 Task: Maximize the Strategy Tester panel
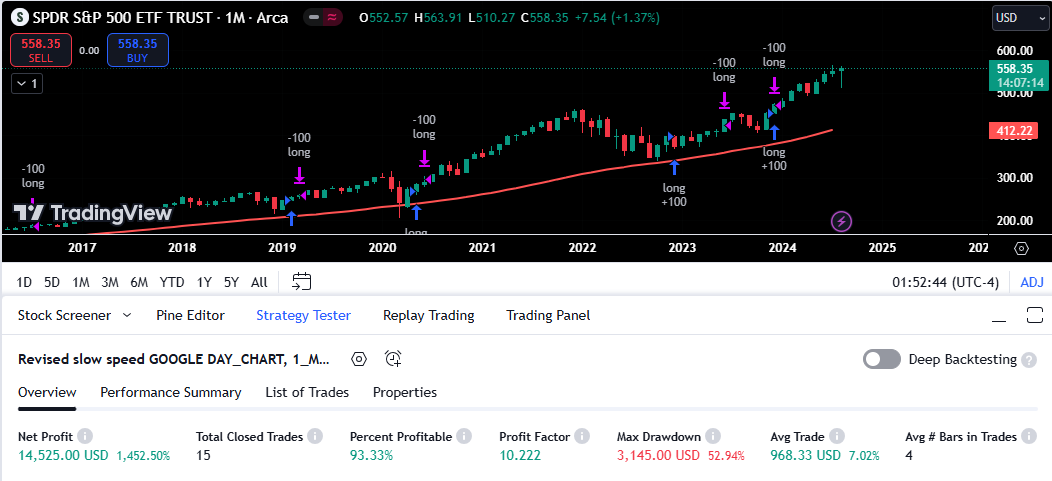point(1034,316)
